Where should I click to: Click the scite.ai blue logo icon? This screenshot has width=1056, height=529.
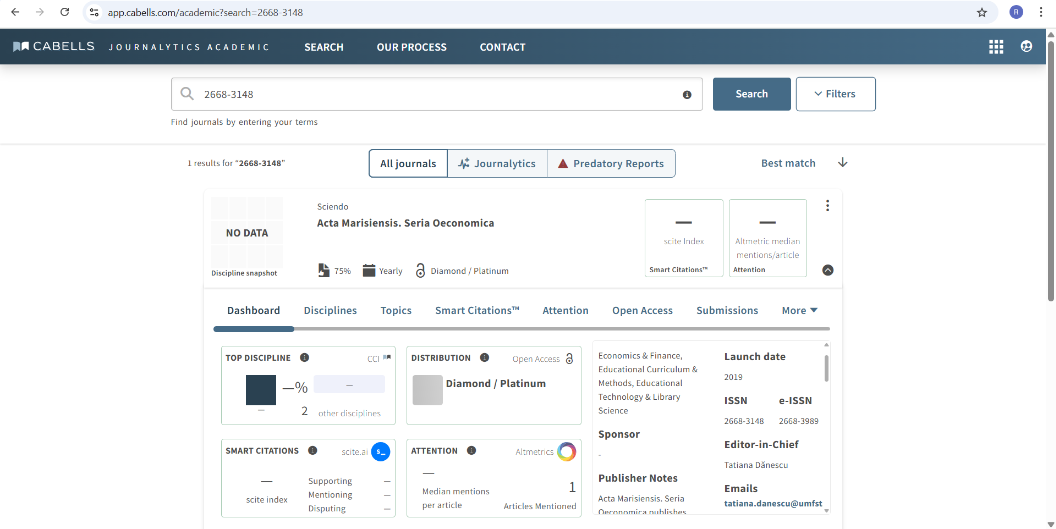pyautogui.click(x=381, y=452)
